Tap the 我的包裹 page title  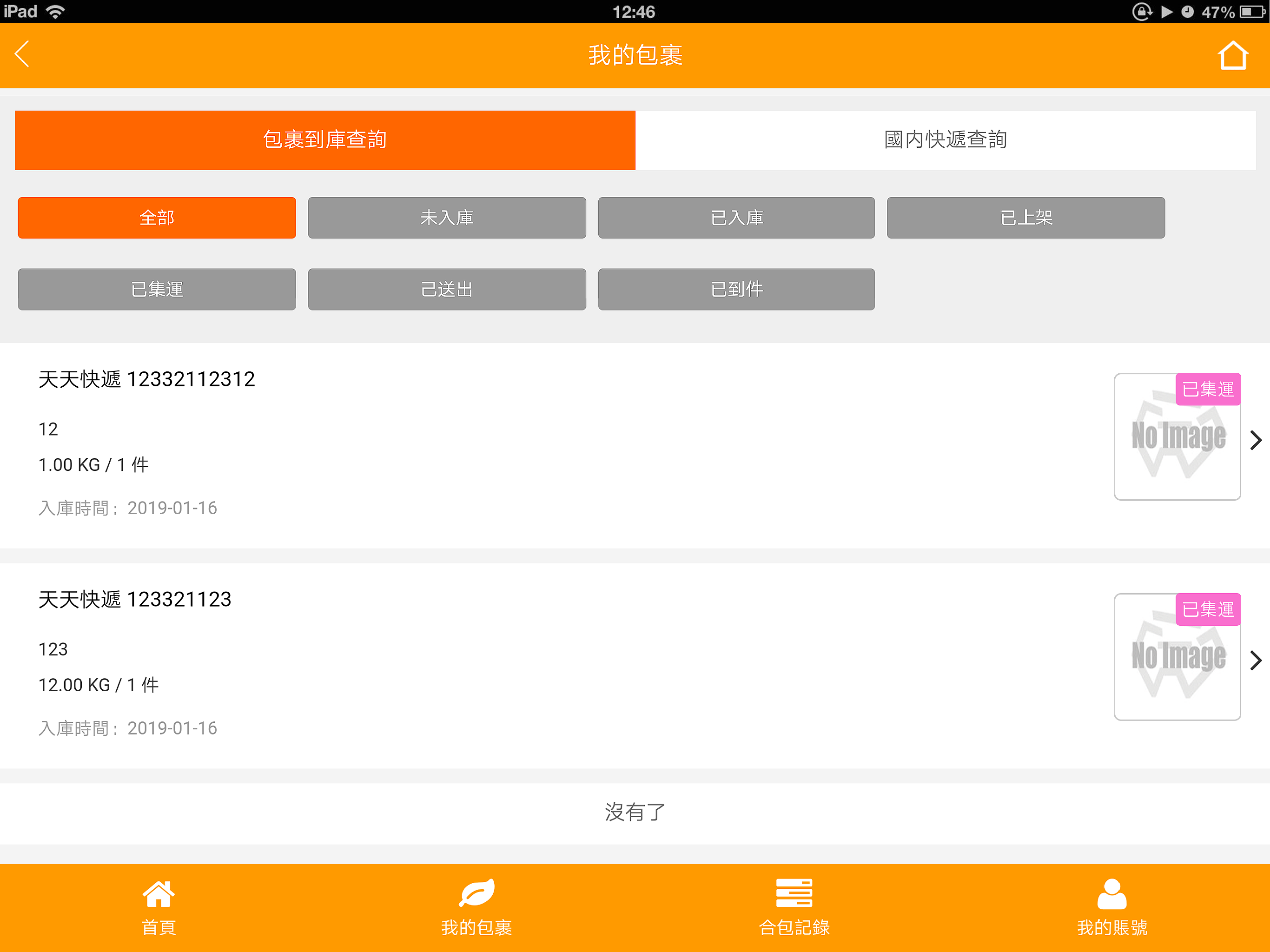(635, 55)
